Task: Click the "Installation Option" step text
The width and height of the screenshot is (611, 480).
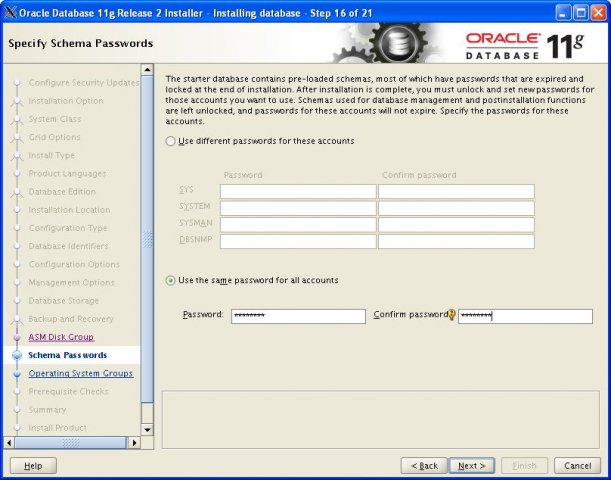Action: pos(66,101)
